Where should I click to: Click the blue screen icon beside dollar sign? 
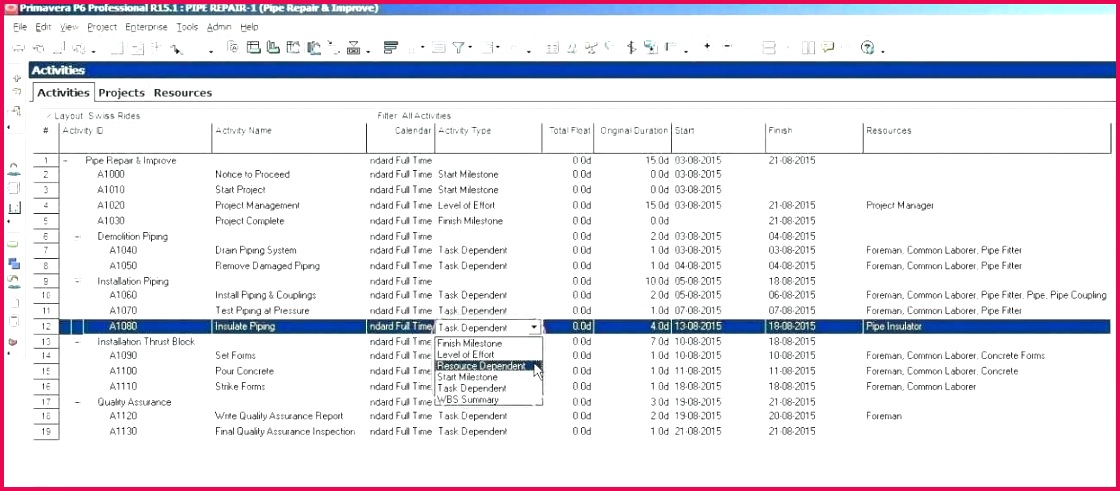650,48
